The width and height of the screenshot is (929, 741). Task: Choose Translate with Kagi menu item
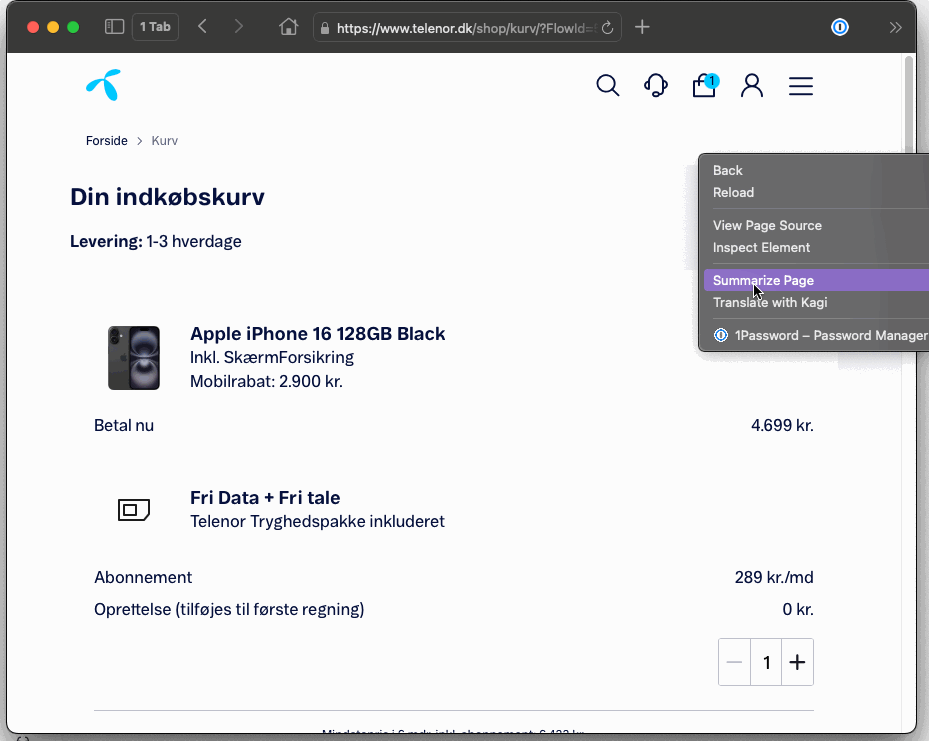(770, 303)
